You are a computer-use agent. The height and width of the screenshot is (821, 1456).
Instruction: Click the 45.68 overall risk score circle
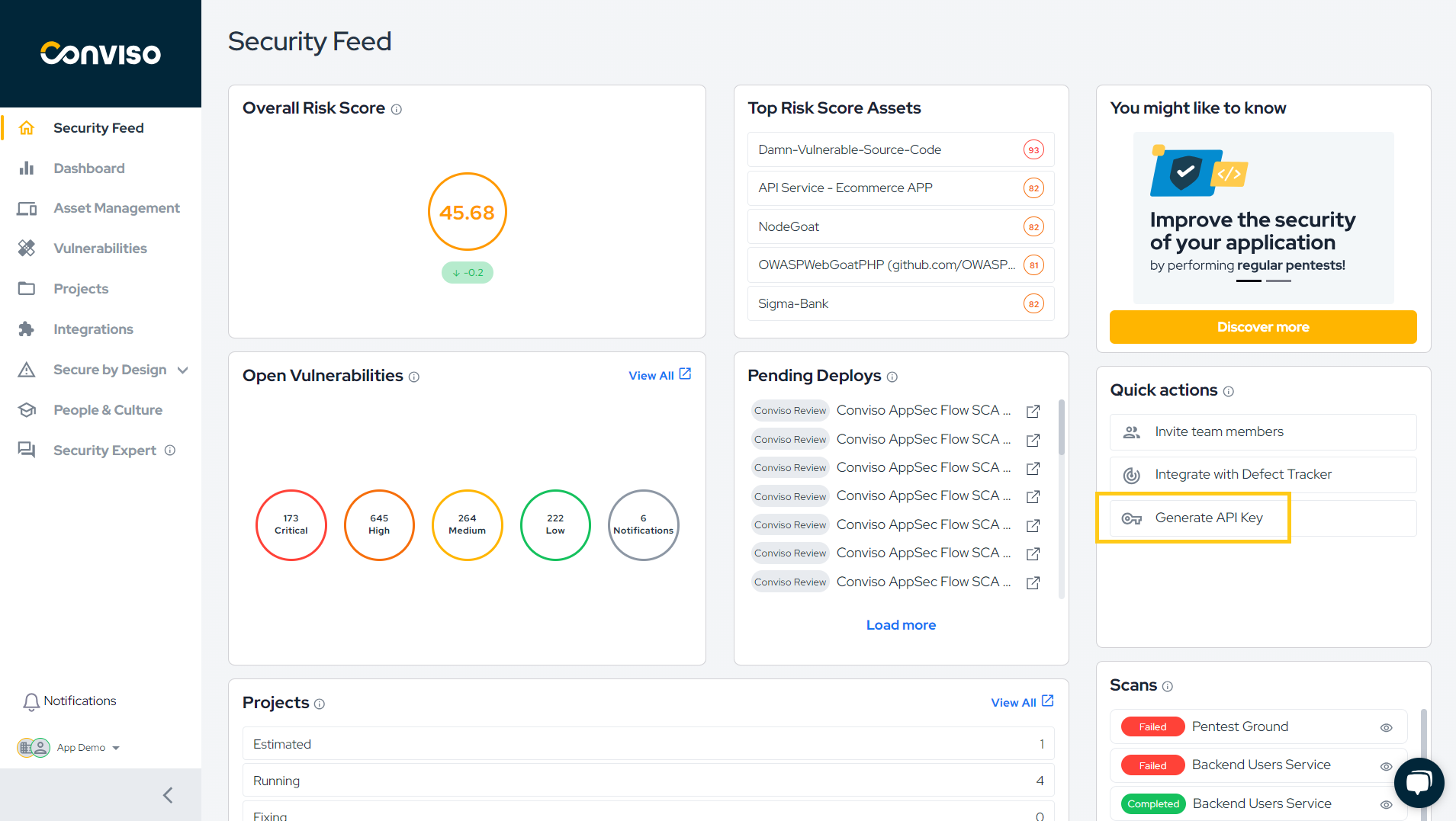tap(468, 212)
